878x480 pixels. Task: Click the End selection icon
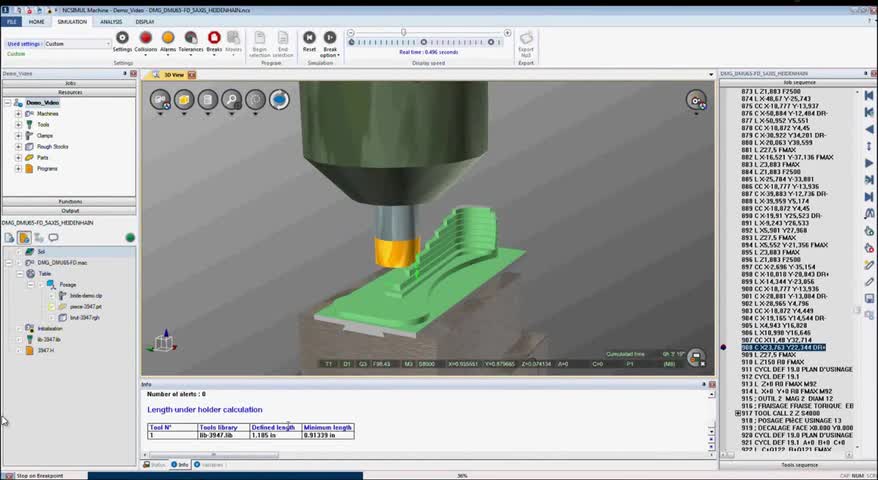coord(283,38)
